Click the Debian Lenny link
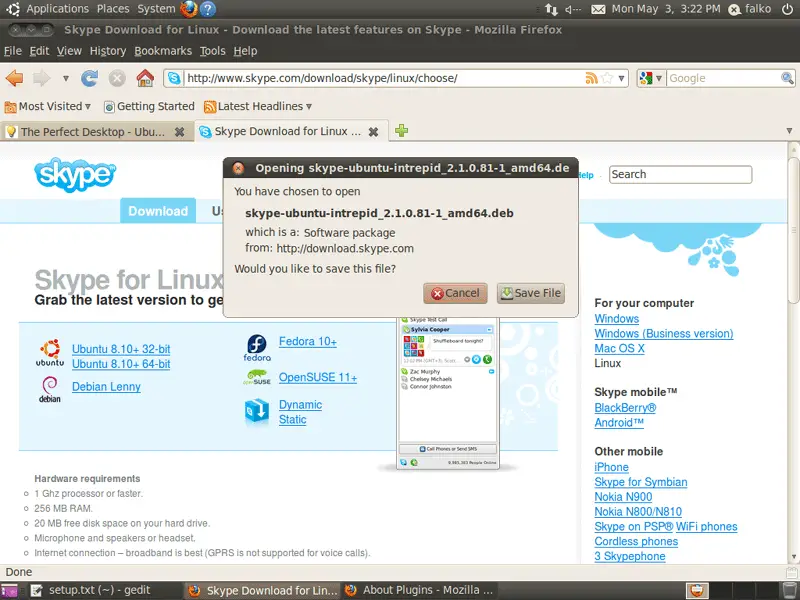800x600 pixels. (x=106, y=387)
